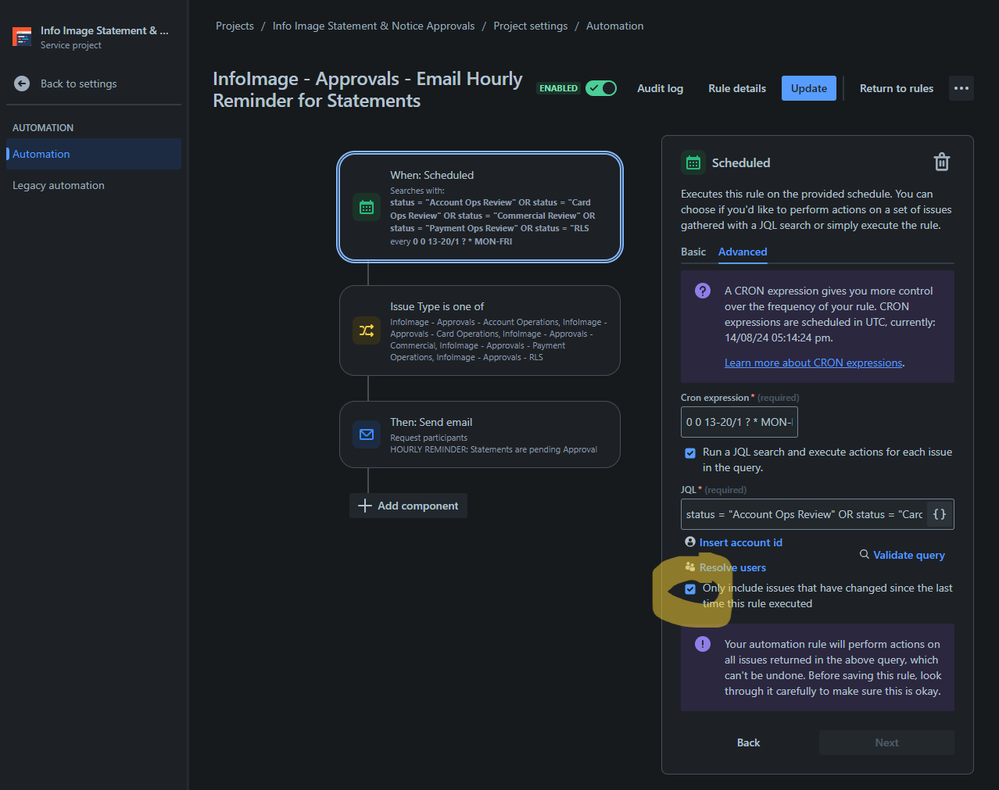Screen dimensions: 999x790
Task: Open Info Image Statement & Notice Approvals breadcrumb
Action: click(x=373, y=26)
